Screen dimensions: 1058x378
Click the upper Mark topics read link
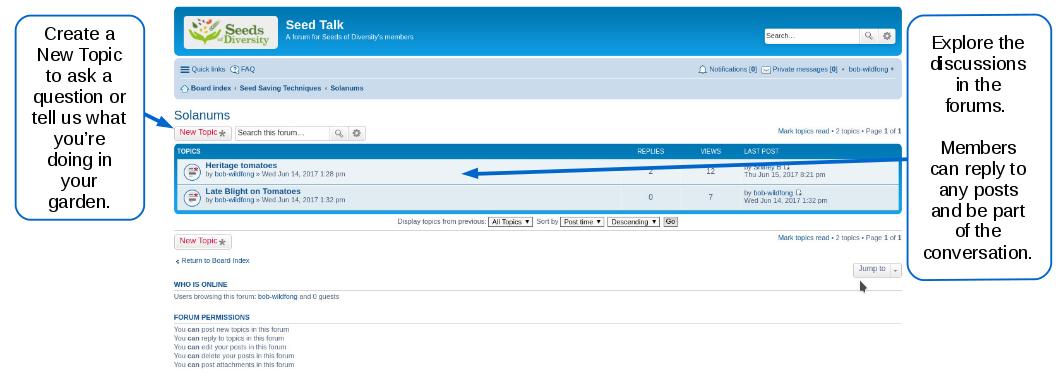click(x=804, y=131)
